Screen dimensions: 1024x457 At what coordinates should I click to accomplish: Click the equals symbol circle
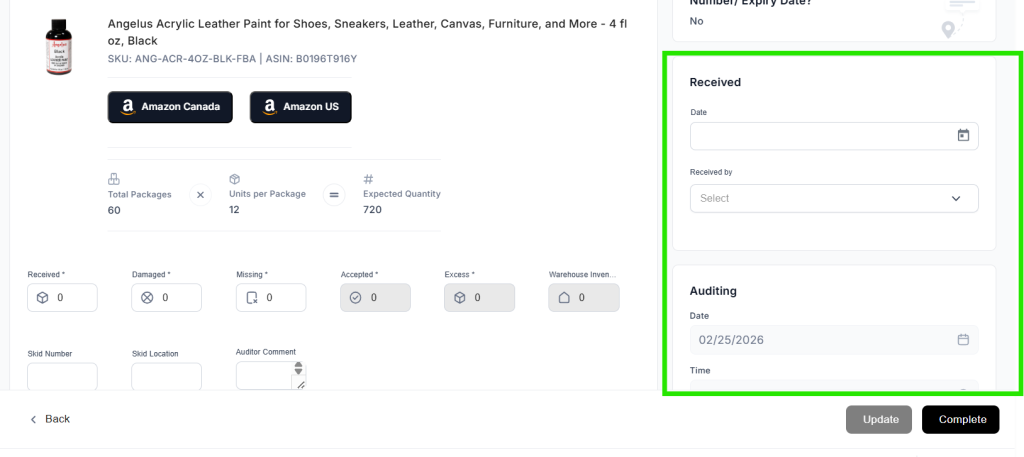click(334, 195)
